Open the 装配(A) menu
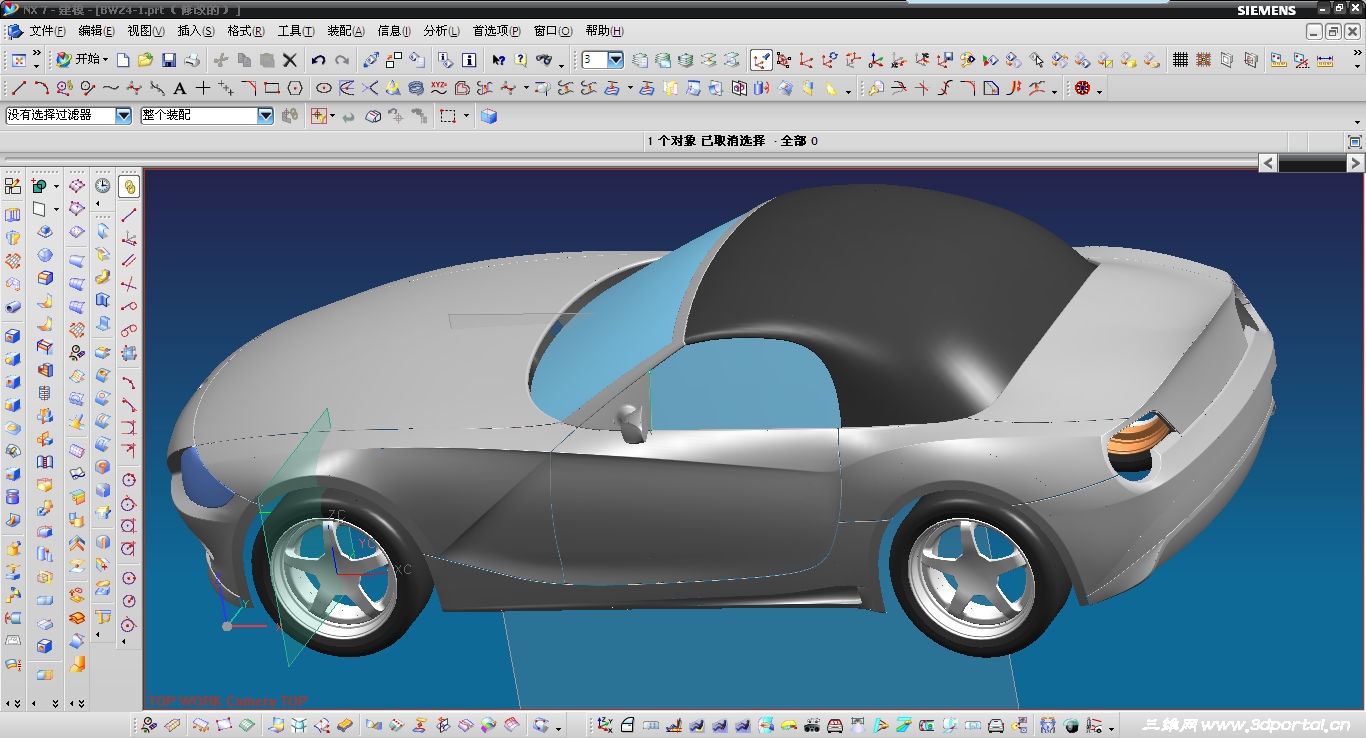1366x738 pixels. [x=346, y=31]
